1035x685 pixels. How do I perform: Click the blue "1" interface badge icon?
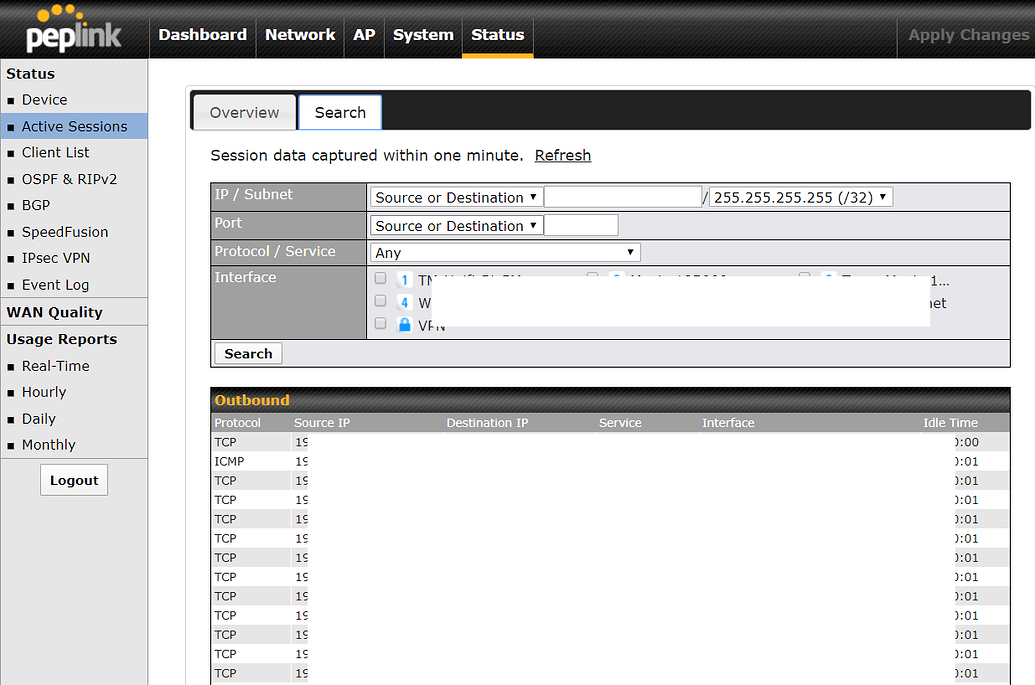coord(404,277)
